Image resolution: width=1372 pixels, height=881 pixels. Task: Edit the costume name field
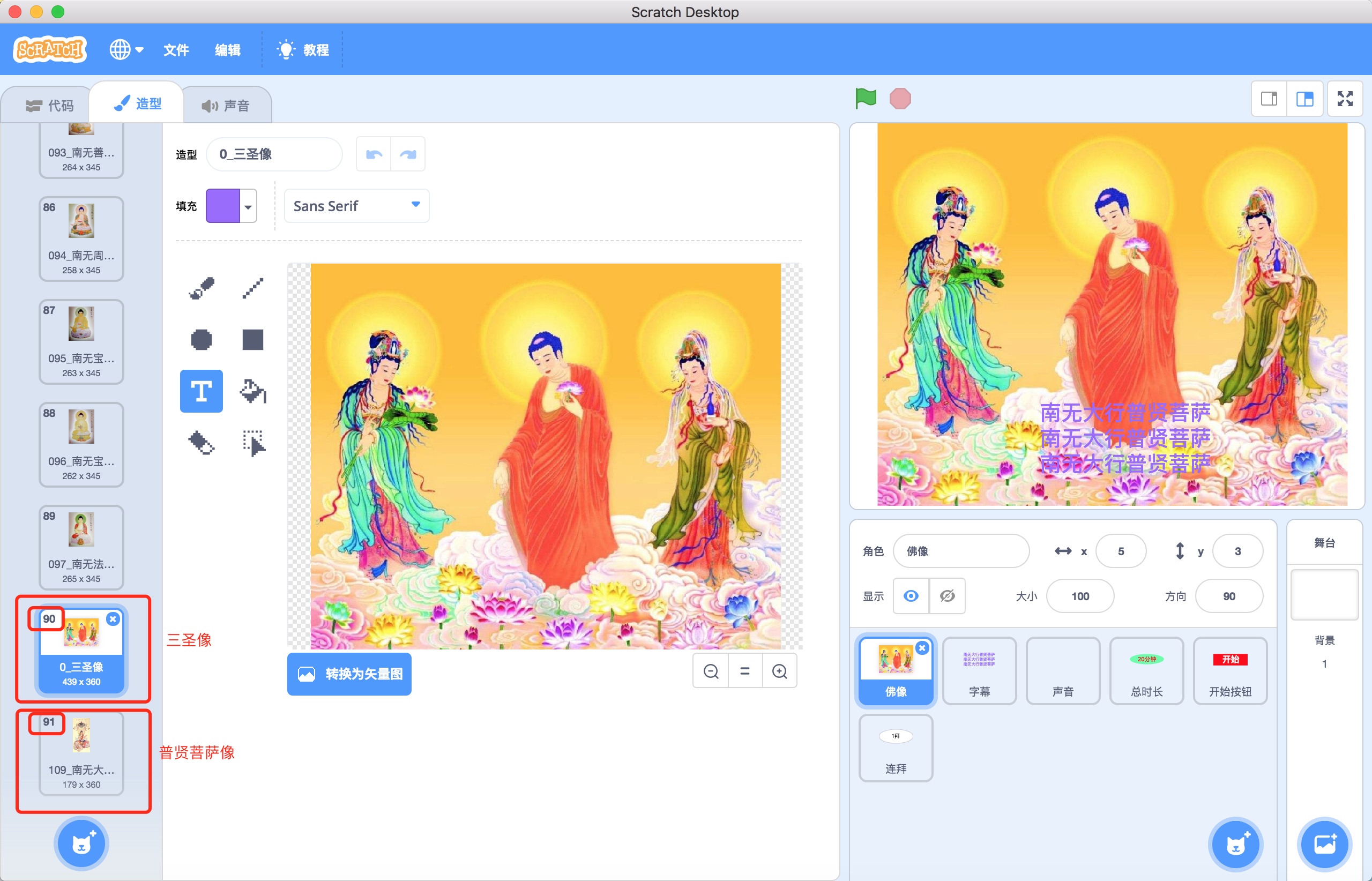274,154
